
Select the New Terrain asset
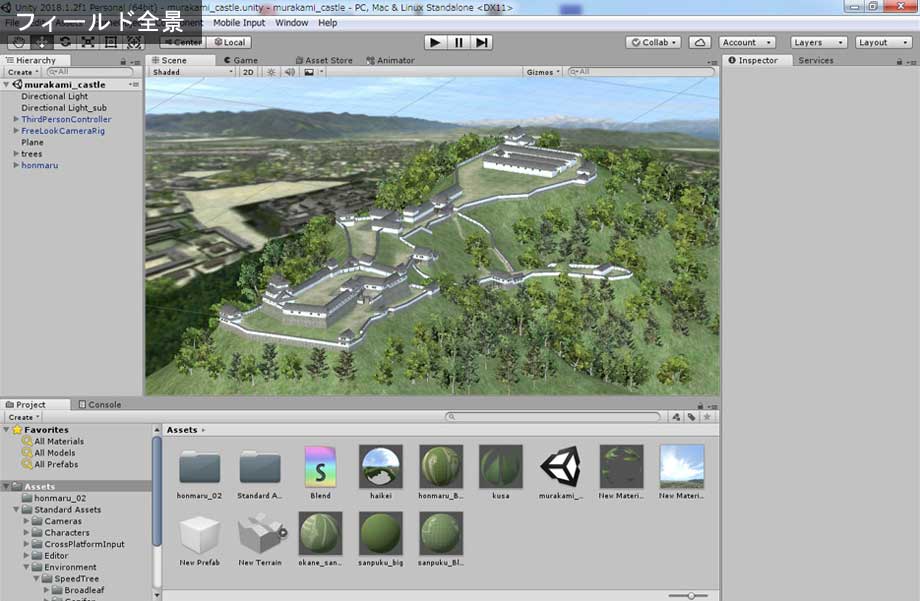pos(260,539)
